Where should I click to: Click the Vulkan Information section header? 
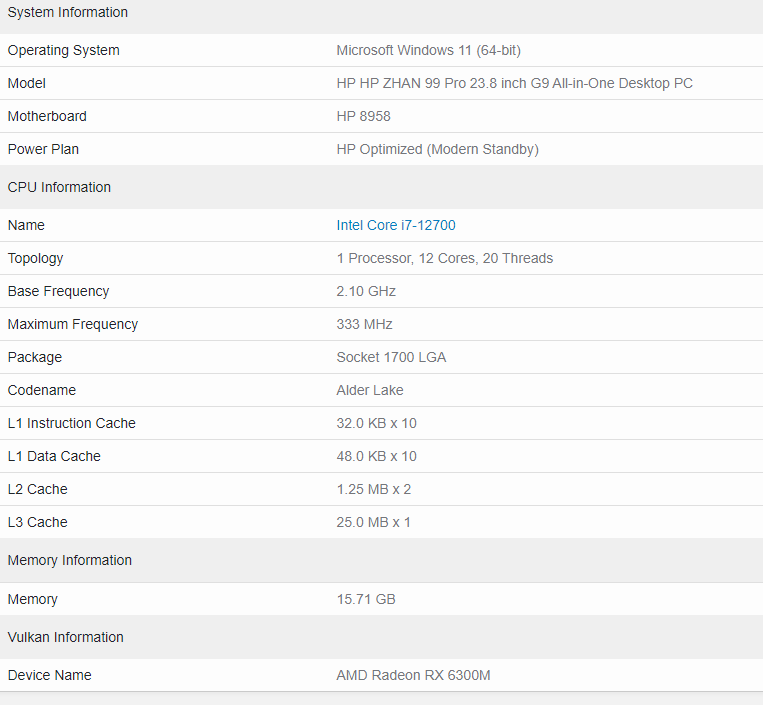pos(66,637)
